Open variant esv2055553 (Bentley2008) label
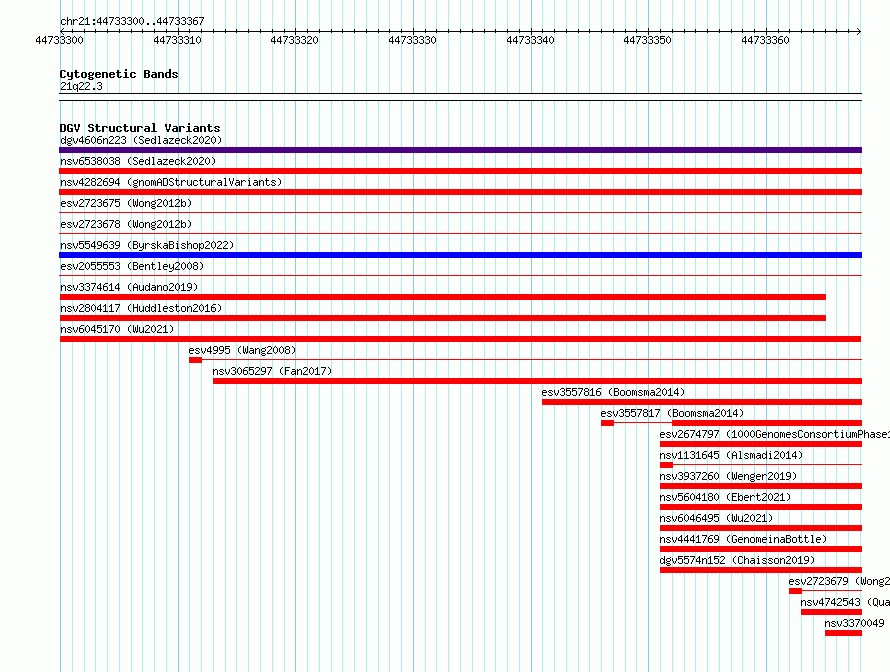Viewport: 890px width, 672px height. pos(132,266)
